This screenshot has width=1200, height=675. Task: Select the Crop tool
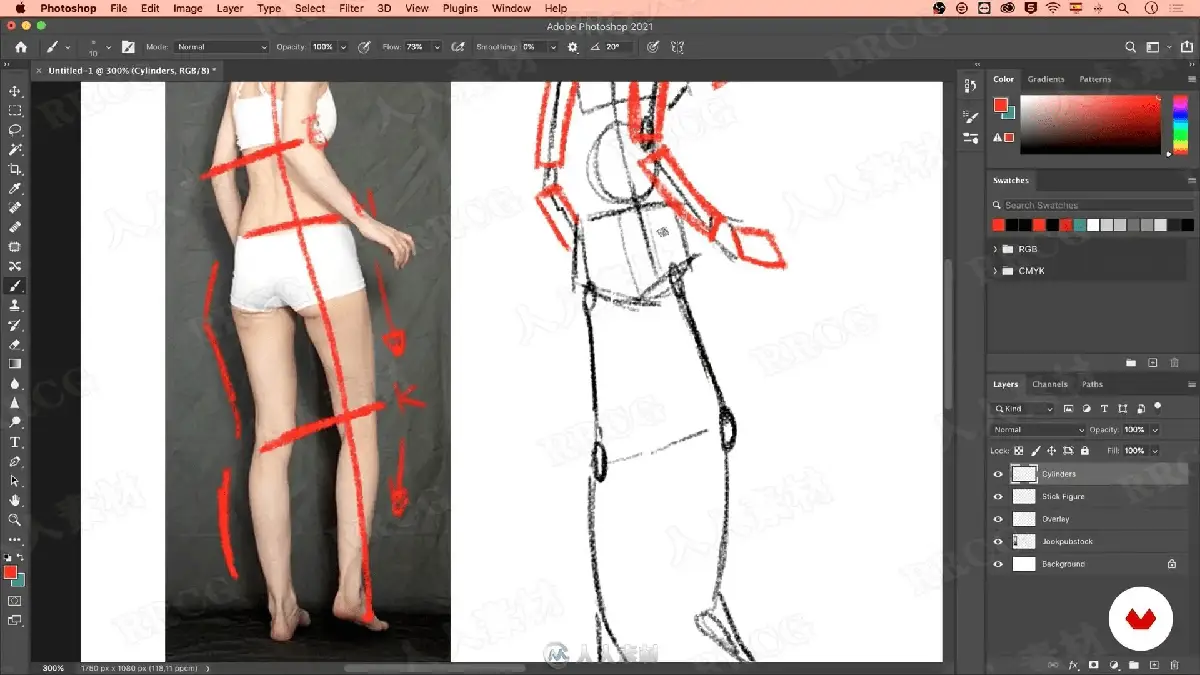point(15,169)
